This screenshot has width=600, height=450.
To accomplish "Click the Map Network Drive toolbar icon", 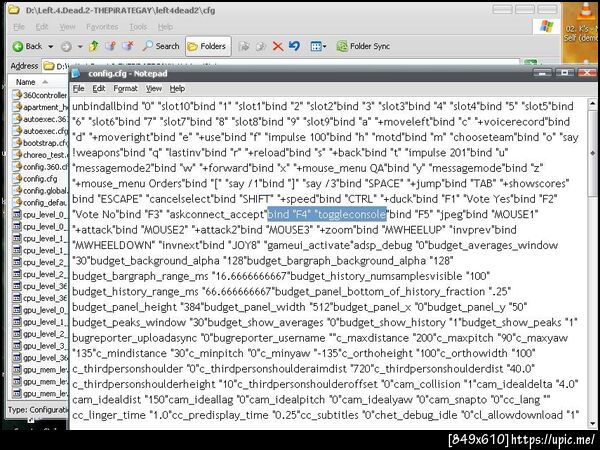I will (110, 46).
